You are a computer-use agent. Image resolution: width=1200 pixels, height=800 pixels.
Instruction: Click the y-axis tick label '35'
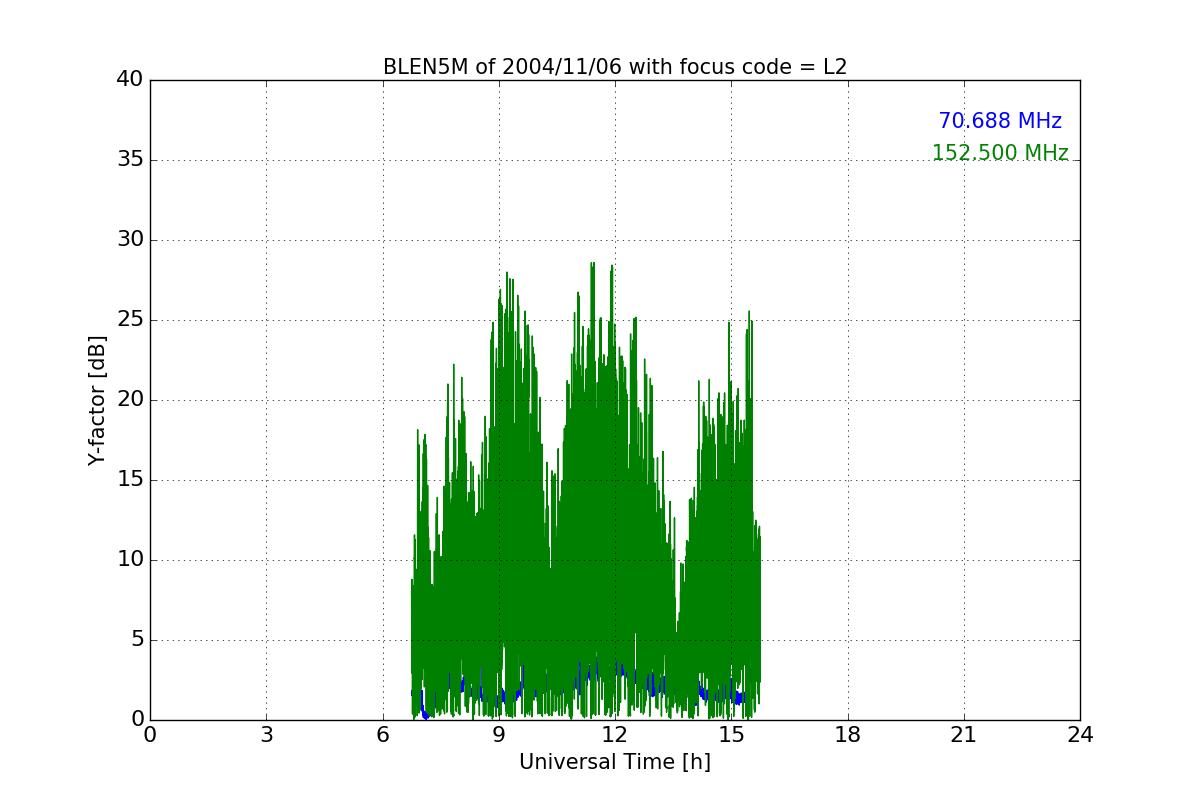[x=130, y=160]
